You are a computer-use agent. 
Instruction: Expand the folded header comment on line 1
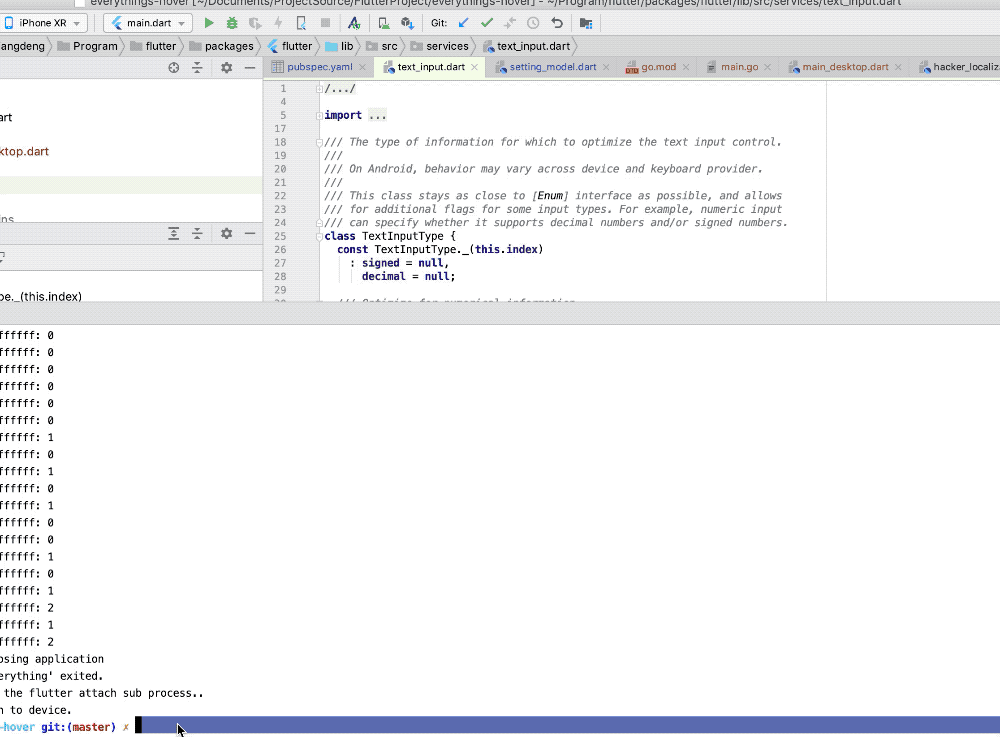point(320,89)
